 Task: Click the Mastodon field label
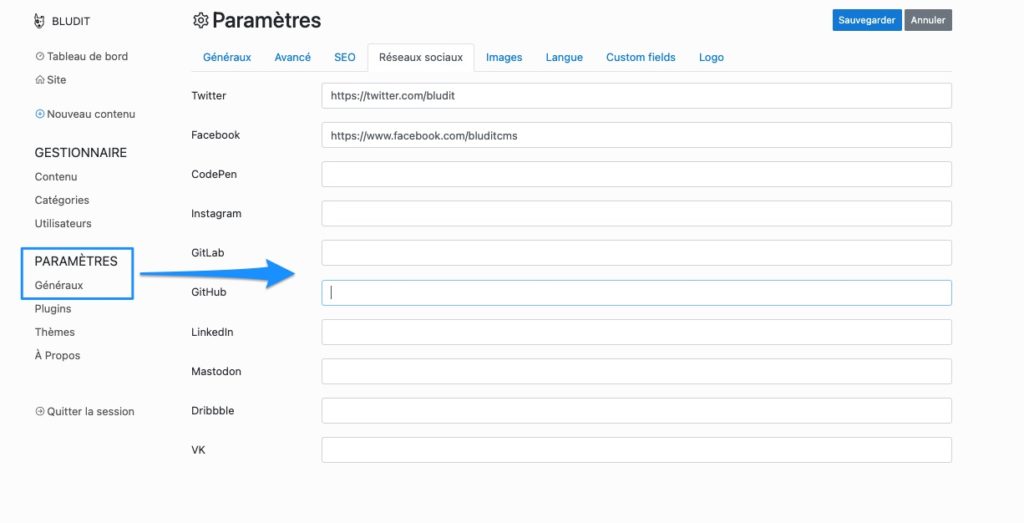(216, 371)
